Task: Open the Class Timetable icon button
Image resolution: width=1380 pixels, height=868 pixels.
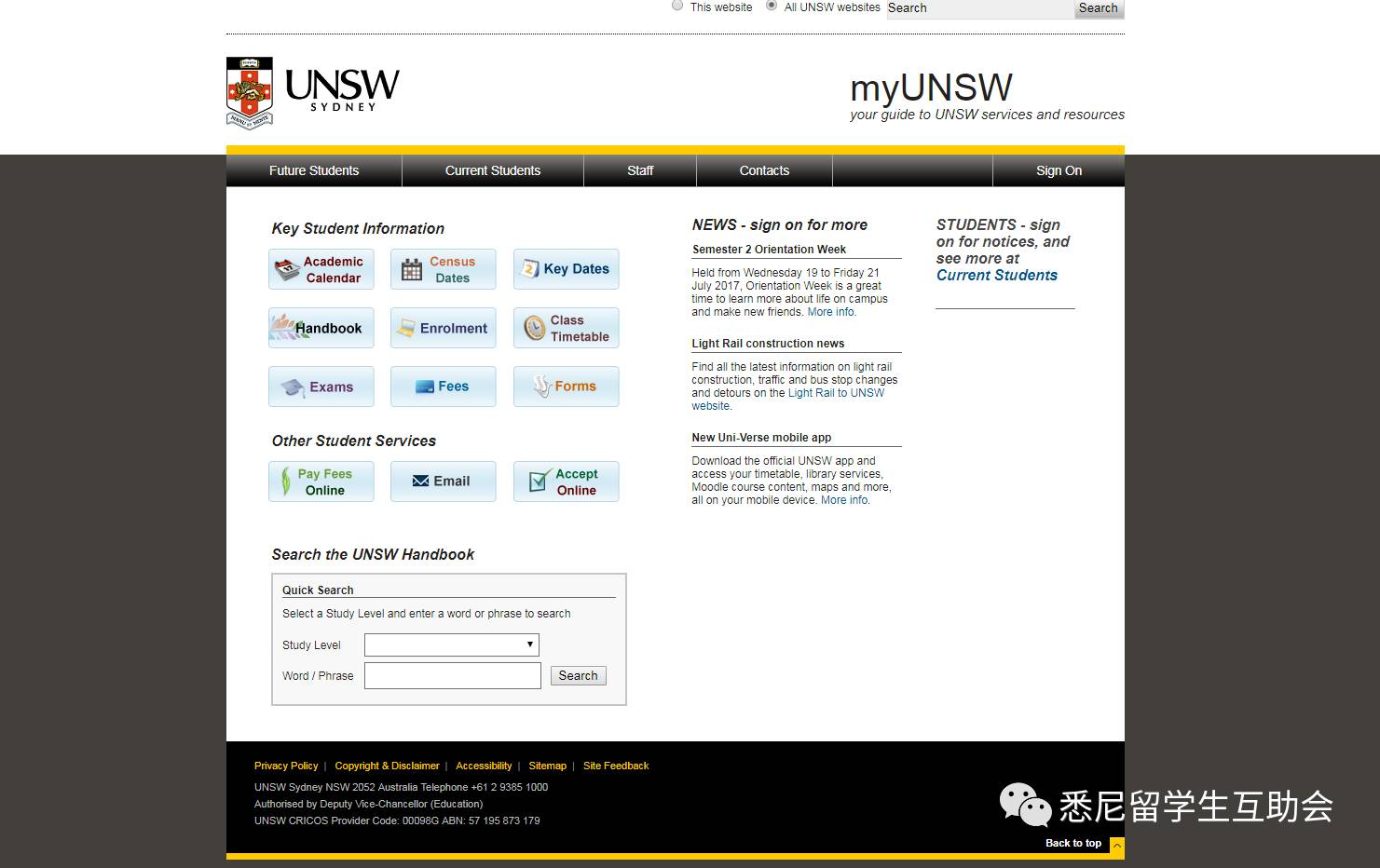Action: 567,328
